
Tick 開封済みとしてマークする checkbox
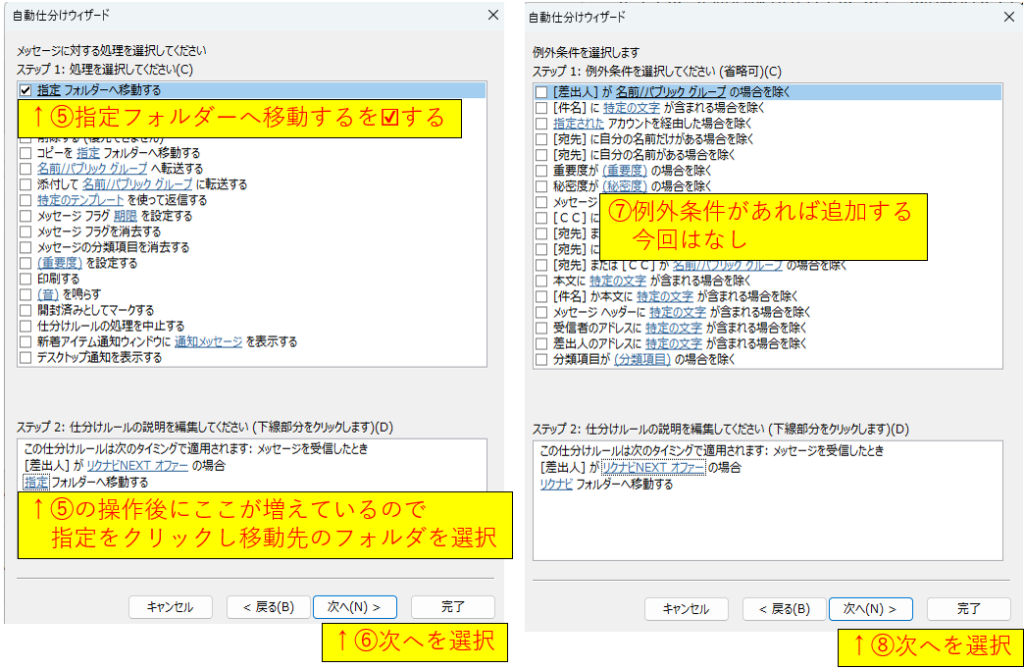click(x=26, y=310)
